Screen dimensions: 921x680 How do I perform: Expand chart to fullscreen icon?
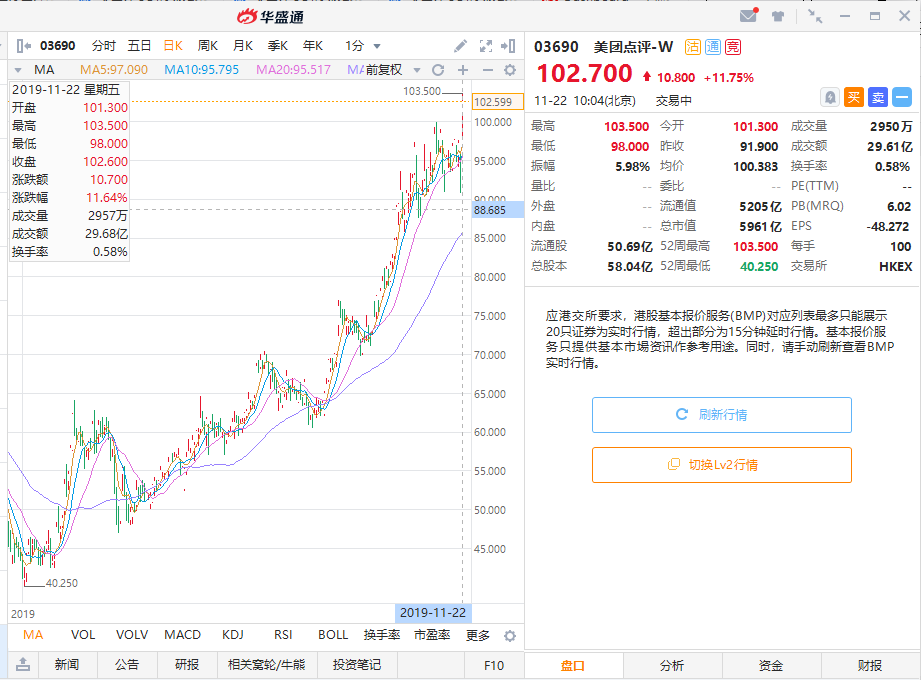point(486,46)
